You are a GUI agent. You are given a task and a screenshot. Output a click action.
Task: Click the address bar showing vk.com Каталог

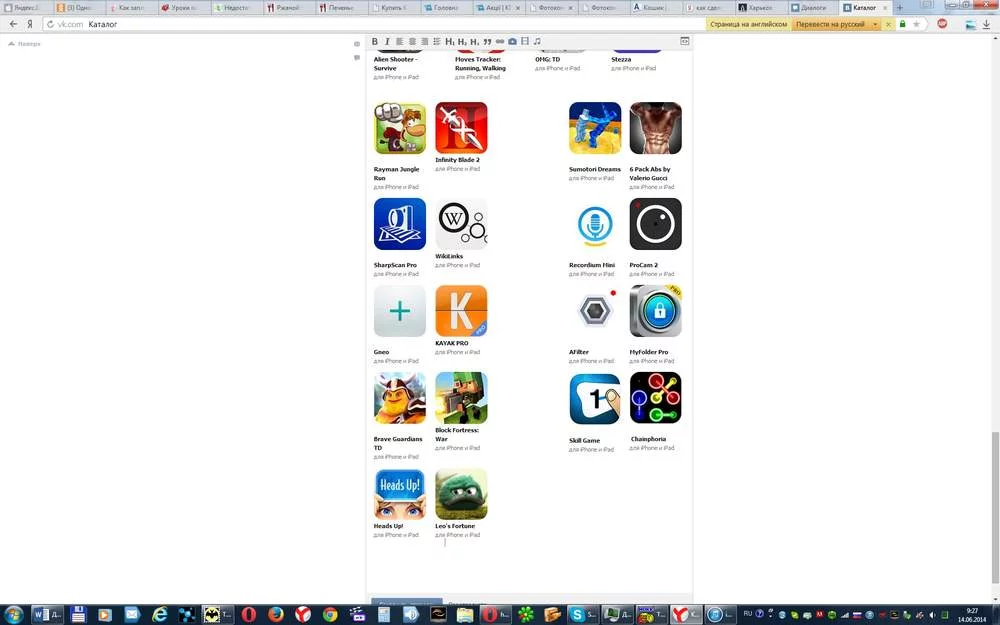(x=376, y=24)
